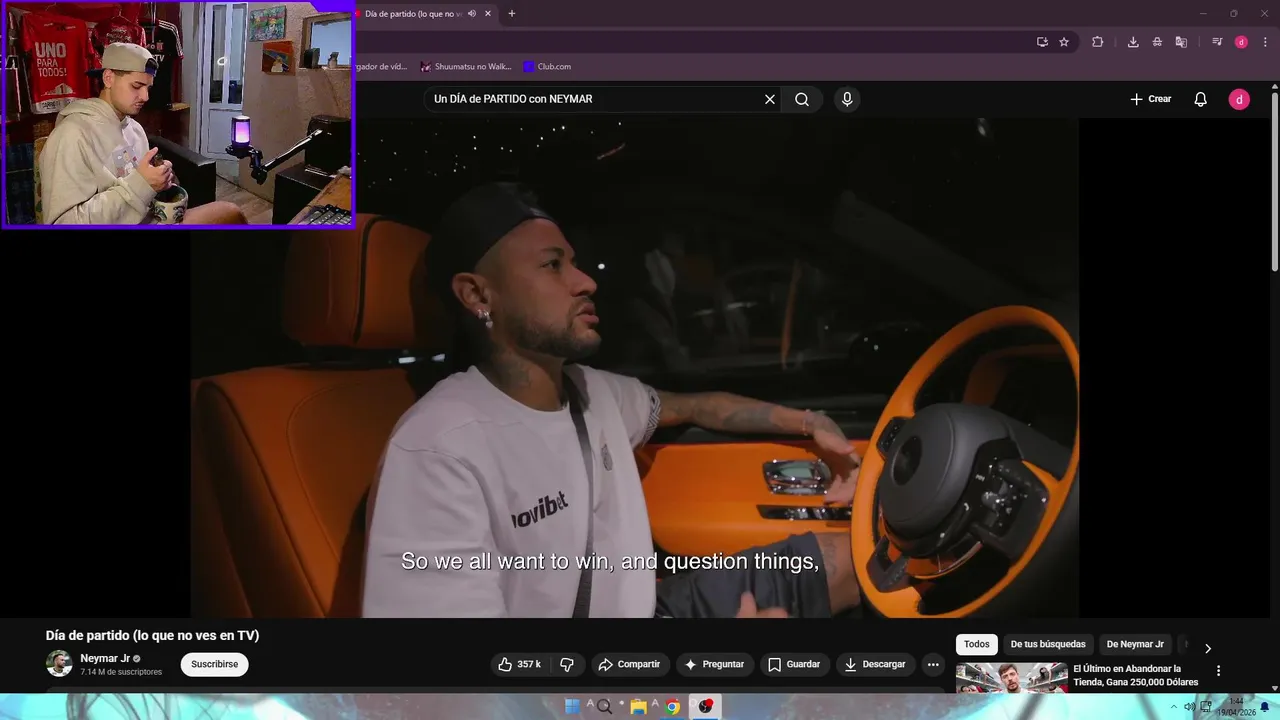Open the recording app icon in taskbar
This screenshot has height=720, width=1280.
pyautogui.click(x=706, y=707)
